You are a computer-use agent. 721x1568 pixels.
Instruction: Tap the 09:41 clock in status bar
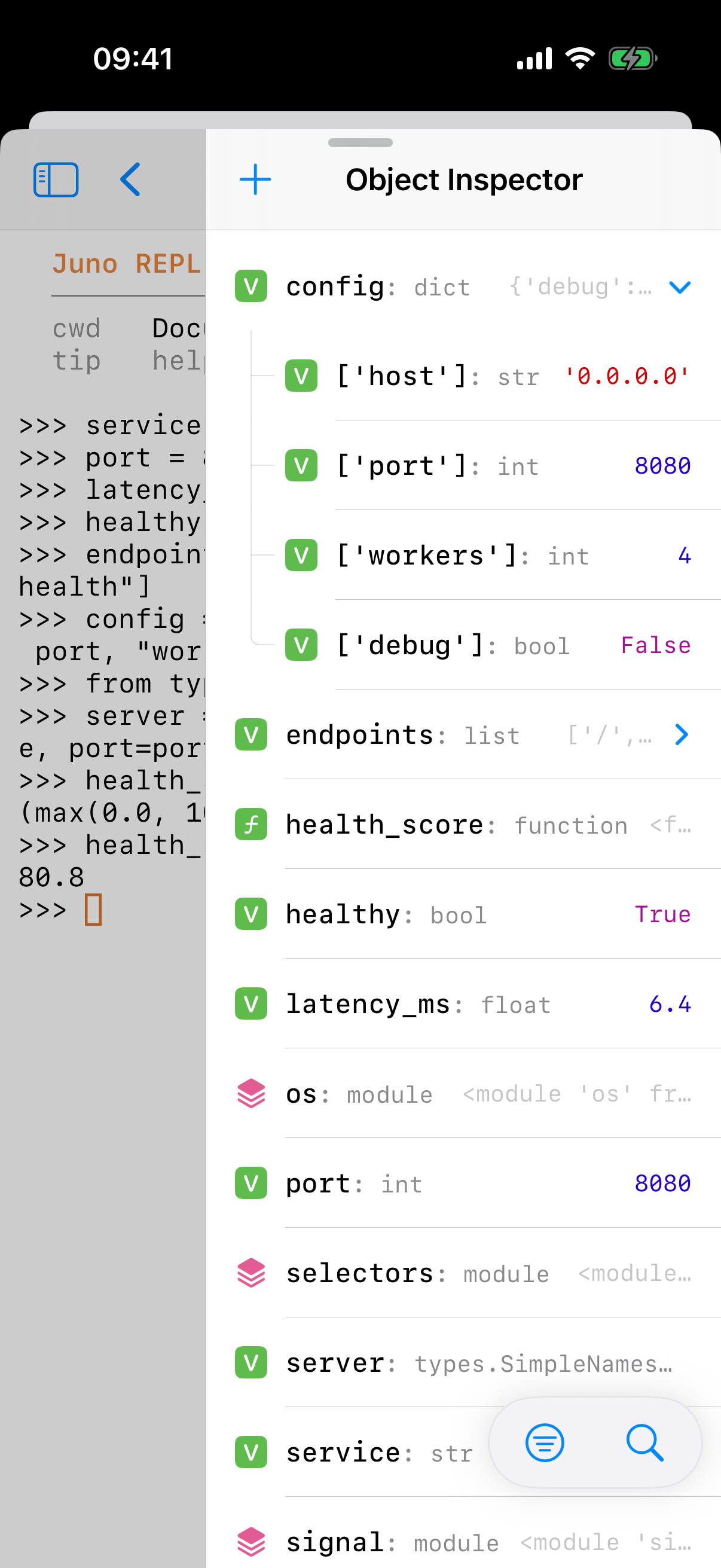[133, 59]
